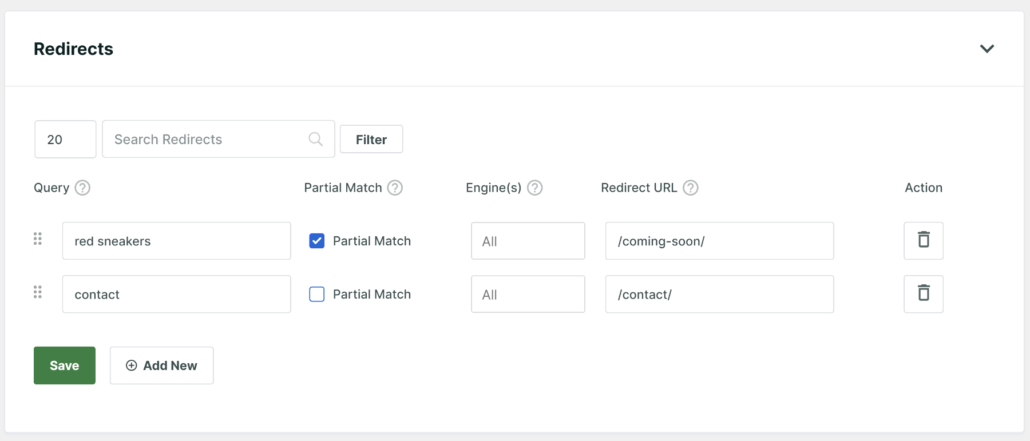Click the Partial Match column header text
The height and width of the screenshot is (441, 1030).
click(x=343, y=188)
